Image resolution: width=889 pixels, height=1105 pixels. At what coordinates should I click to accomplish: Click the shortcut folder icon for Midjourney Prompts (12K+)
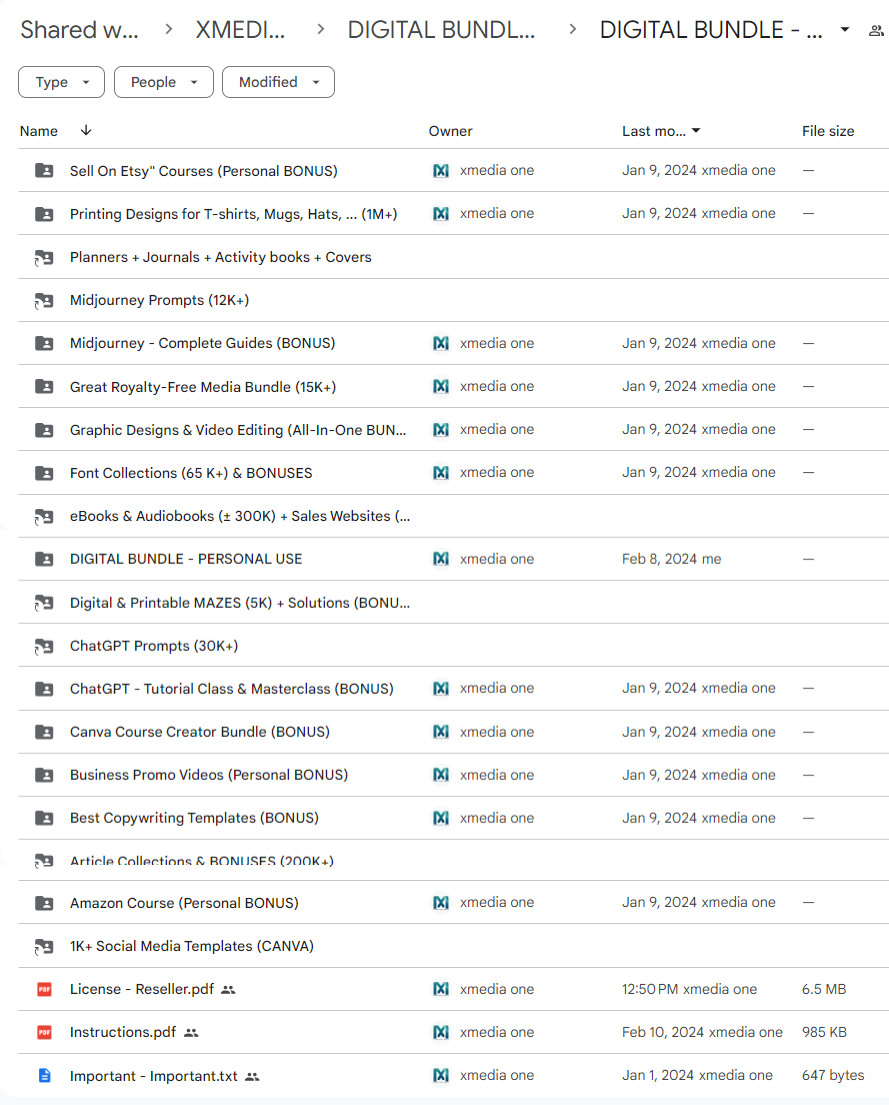[x=44, y=300]
